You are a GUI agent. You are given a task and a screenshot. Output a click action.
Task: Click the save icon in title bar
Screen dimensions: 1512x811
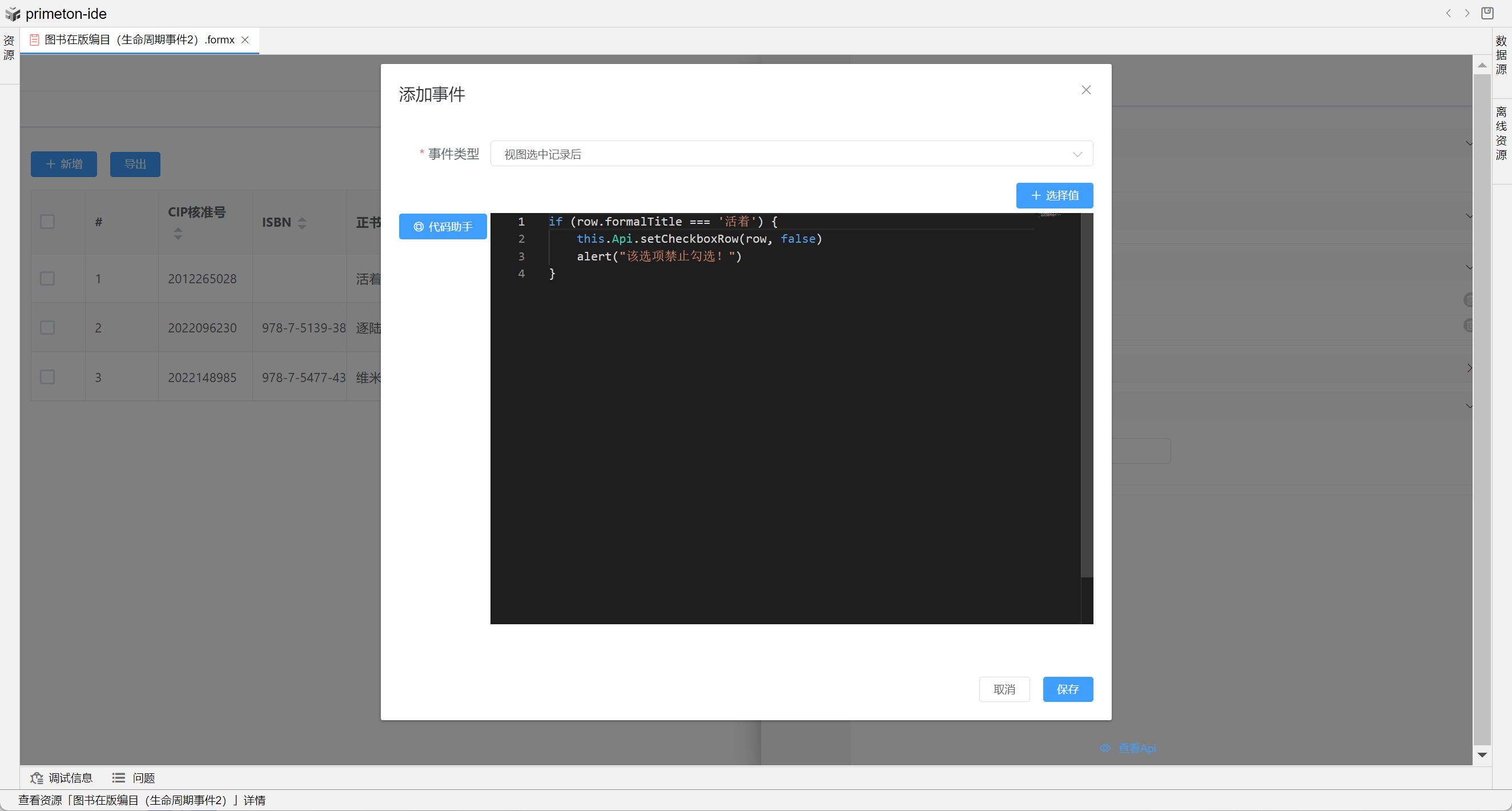pos(1487,13)
